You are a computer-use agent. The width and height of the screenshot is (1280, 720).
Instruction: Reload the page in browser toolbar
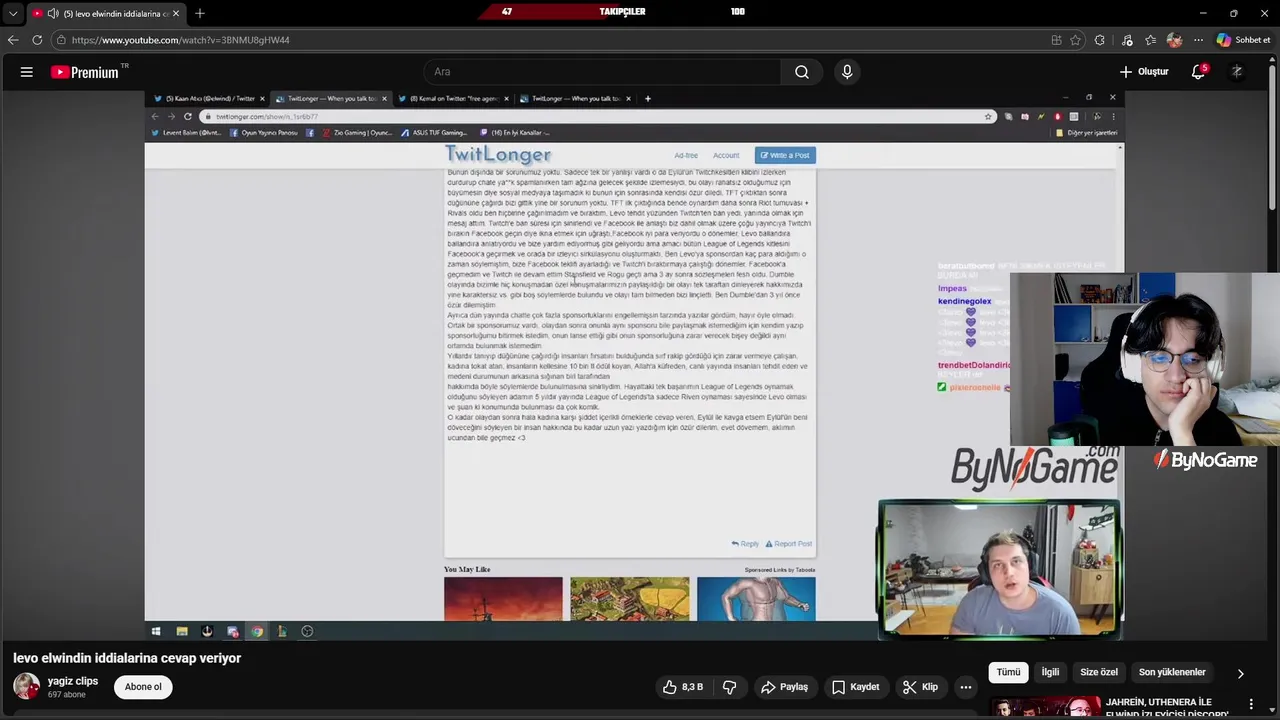coord(37,40)
